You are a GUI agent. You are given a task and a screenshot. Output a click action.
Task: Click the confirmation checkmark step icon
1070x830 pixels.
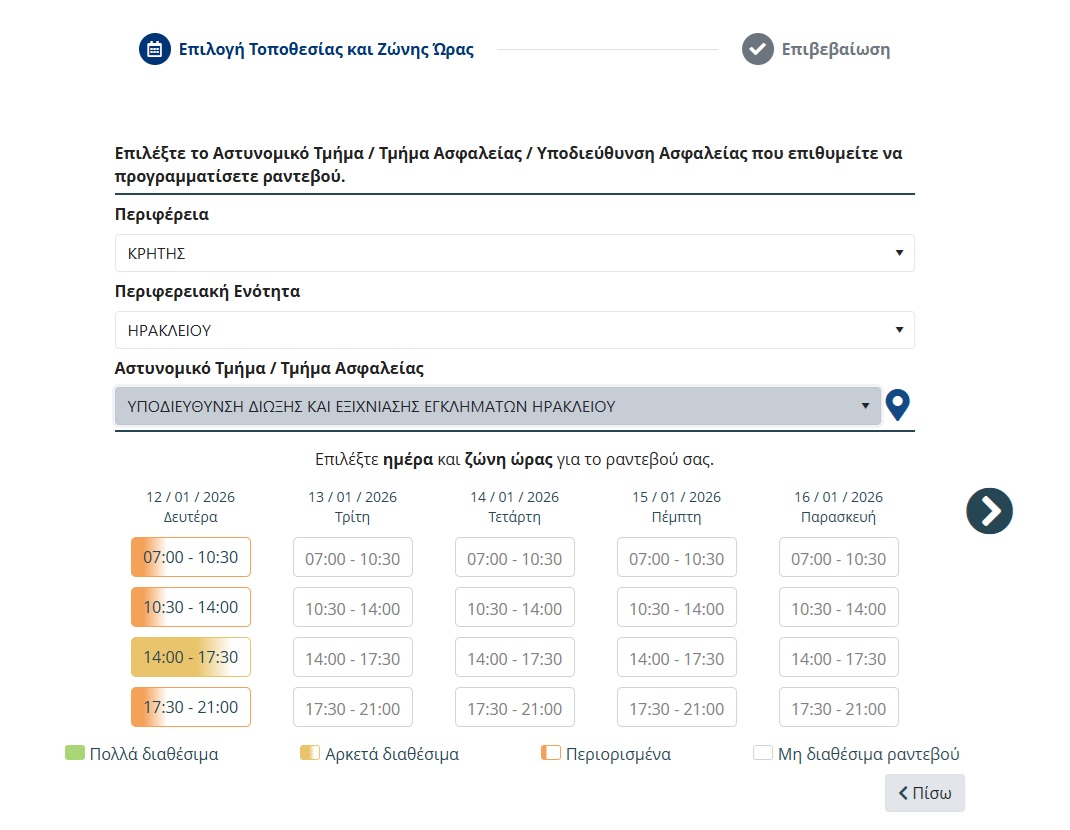click(x=758, y=49)
